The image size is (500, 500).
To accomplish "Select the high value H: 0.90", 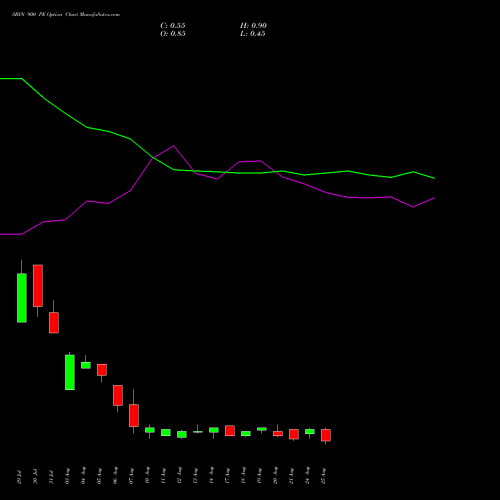I will pyautogui.click(x=253, y=26).
